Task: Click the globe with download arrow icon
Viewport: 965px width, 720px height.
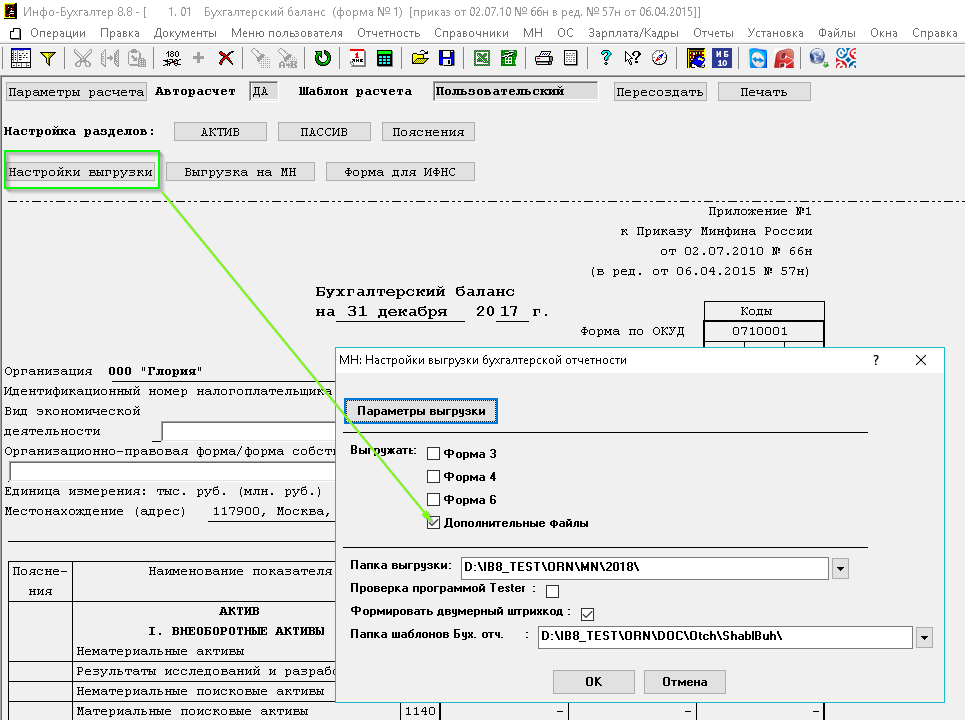Action: 818,58
